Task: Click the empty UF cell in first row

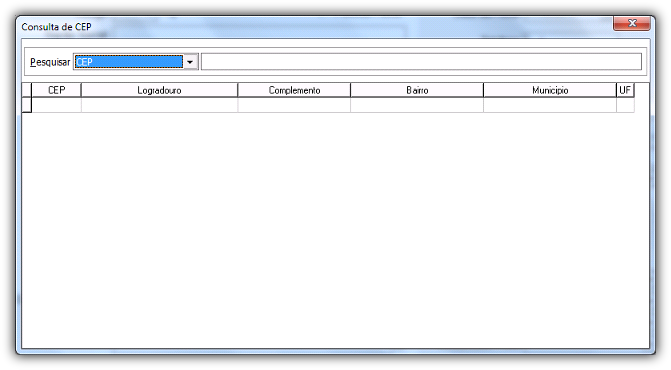Action: pyautogui.click(x=625, y=105)
